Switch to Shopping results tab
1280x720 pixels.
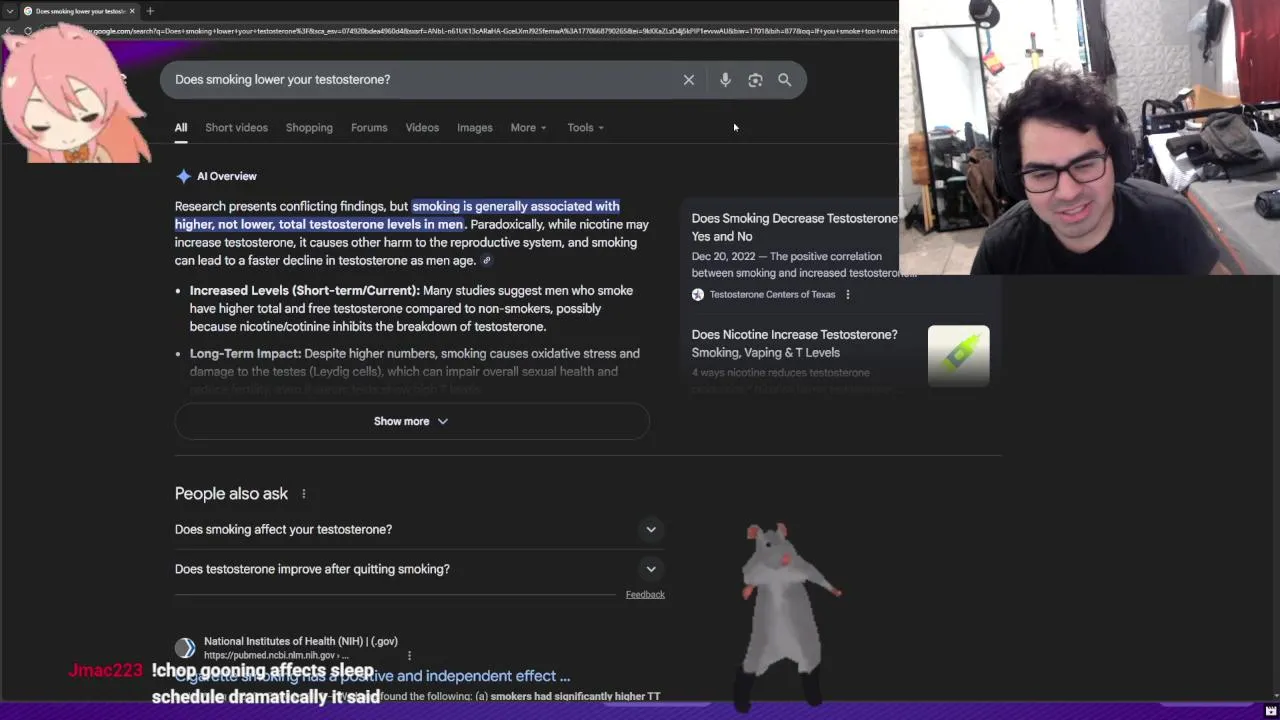pos(309,128)
